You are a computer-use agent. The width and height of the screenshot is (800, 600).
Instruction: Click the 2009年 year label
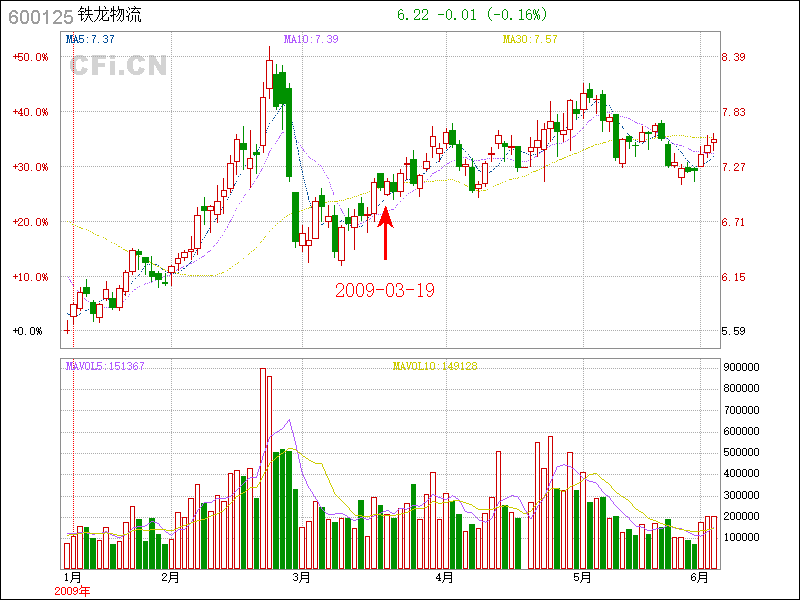tap(72, 591)
